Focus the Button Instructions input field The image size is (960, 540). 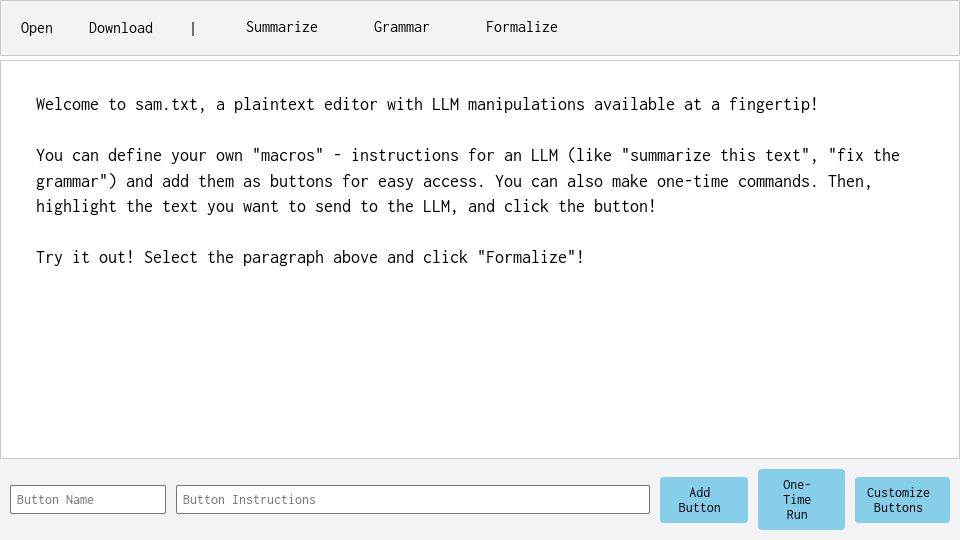point(413,500)
